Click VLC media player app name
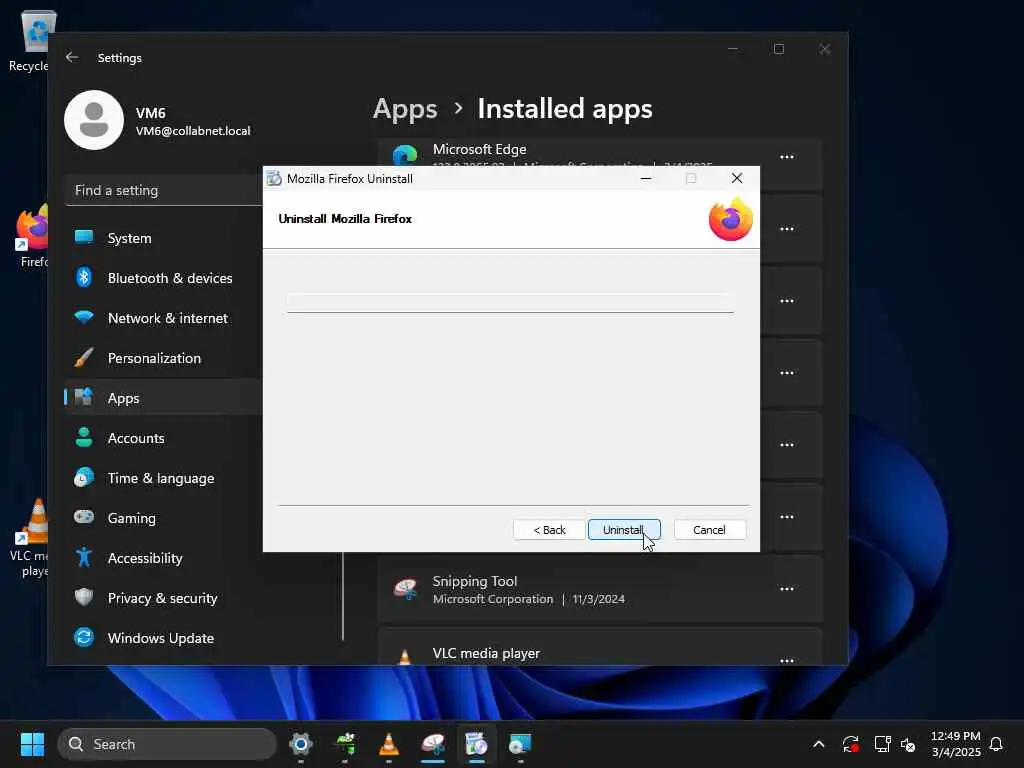The image size is (1024, 768). point(486,653)
